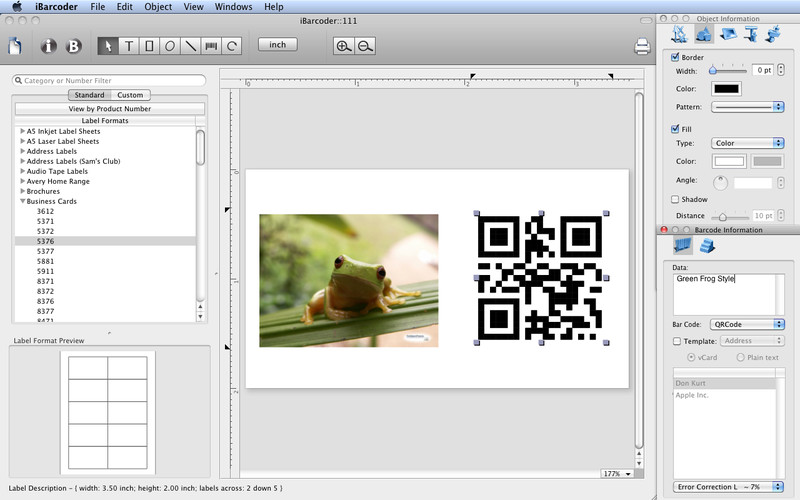Open the Fill Type Color dropdown

pyautogui.click(x=747, y=143)
